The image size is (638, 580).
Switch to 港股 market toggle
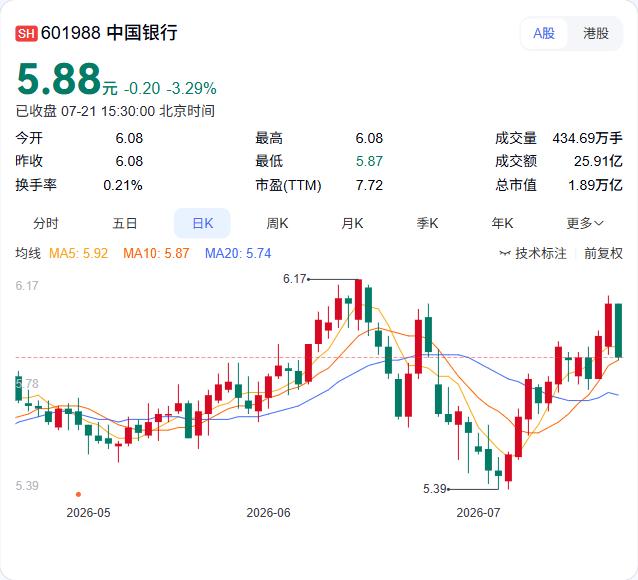pos(595,33)
